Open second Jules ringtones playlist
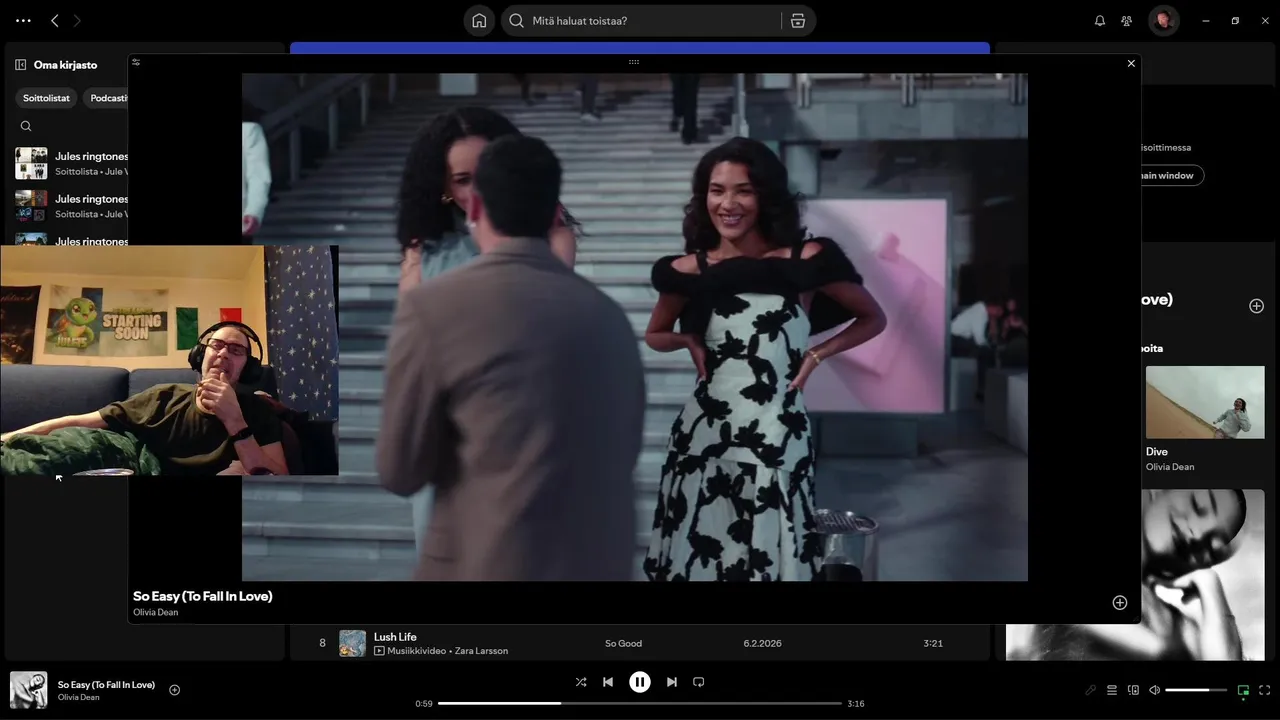The image size is (1280, 720). click(71, 206)
